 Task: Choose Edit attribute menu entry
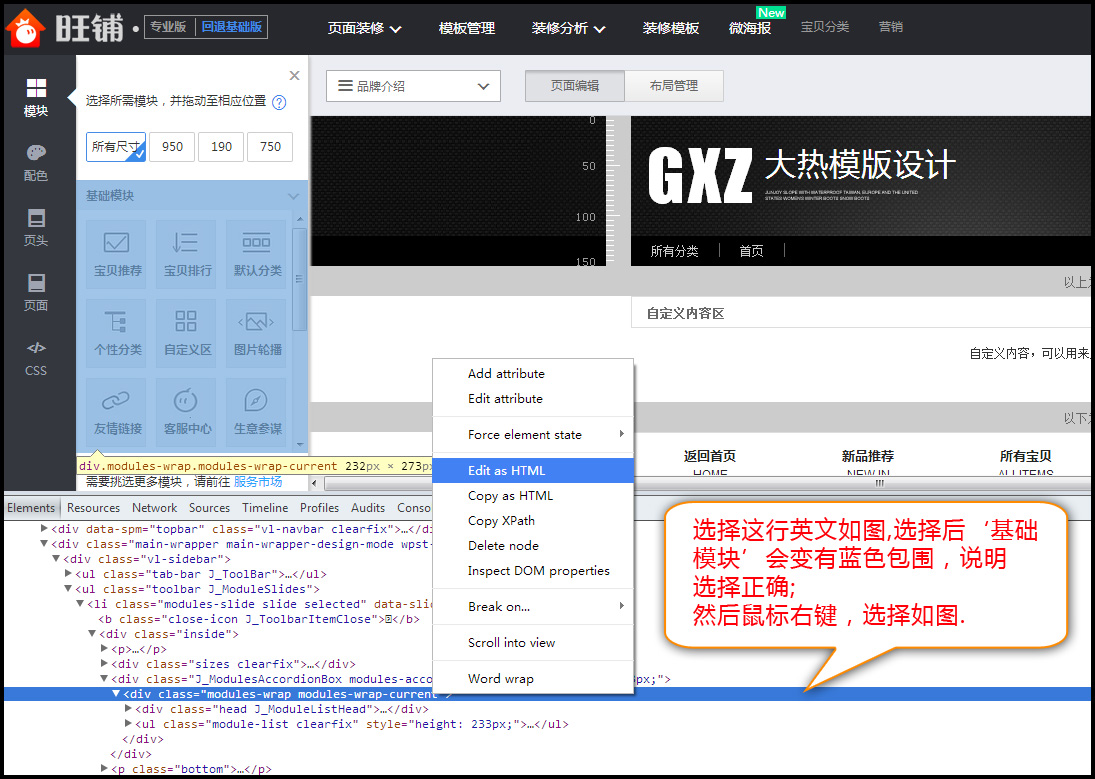[533, 399]
